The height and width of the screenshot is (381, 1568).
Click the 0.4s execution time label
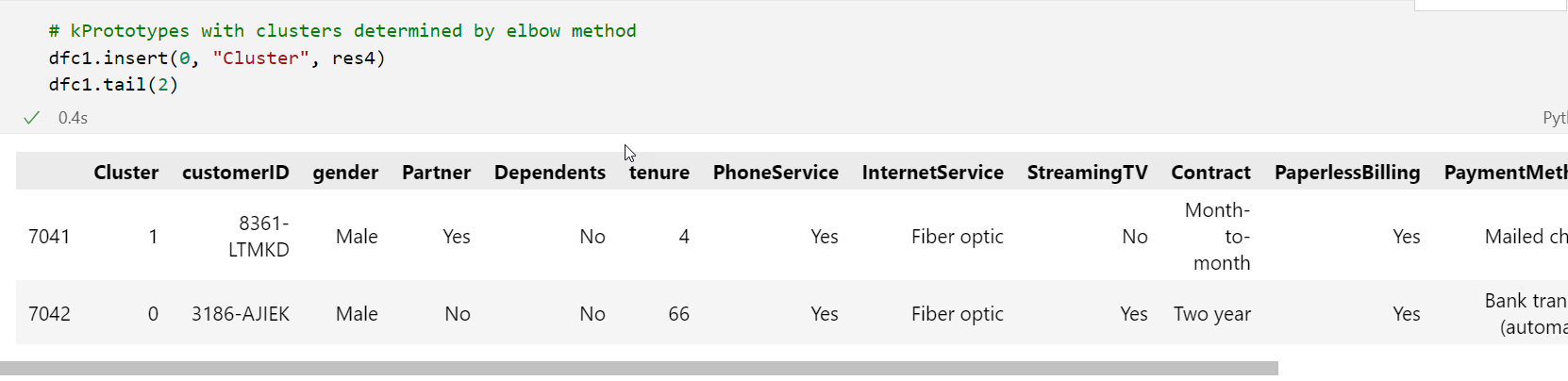(x=73, y=118)
